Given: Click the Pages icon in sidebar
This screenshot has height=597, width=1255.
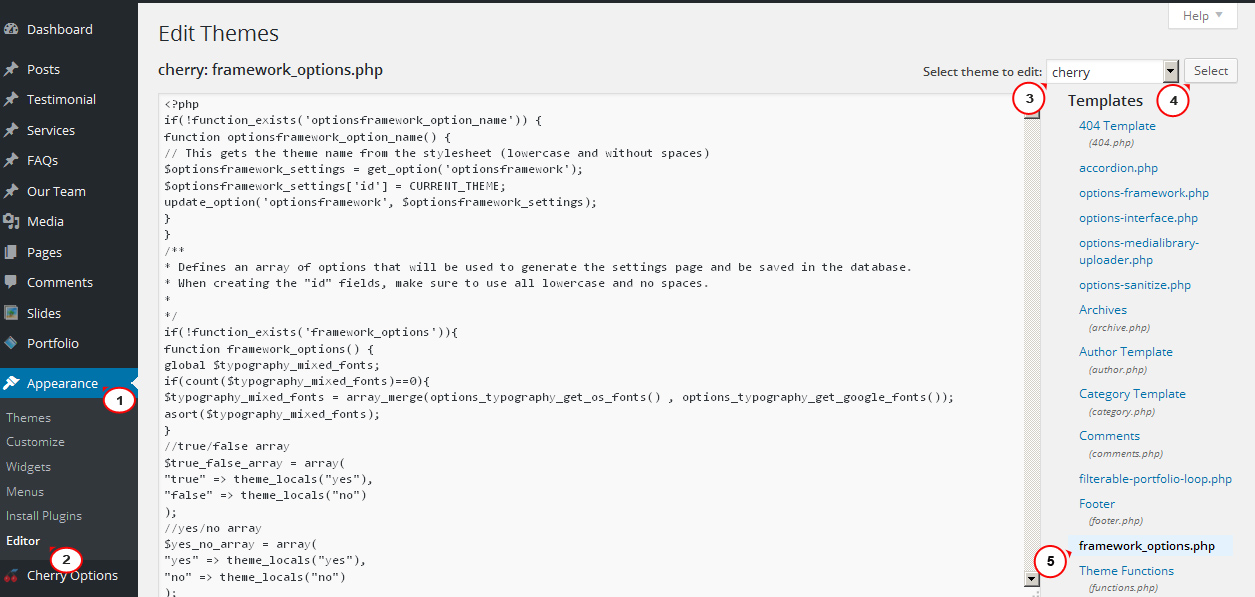Looking at the screenshot, I should pyautogui.click(x=11, y=252).
